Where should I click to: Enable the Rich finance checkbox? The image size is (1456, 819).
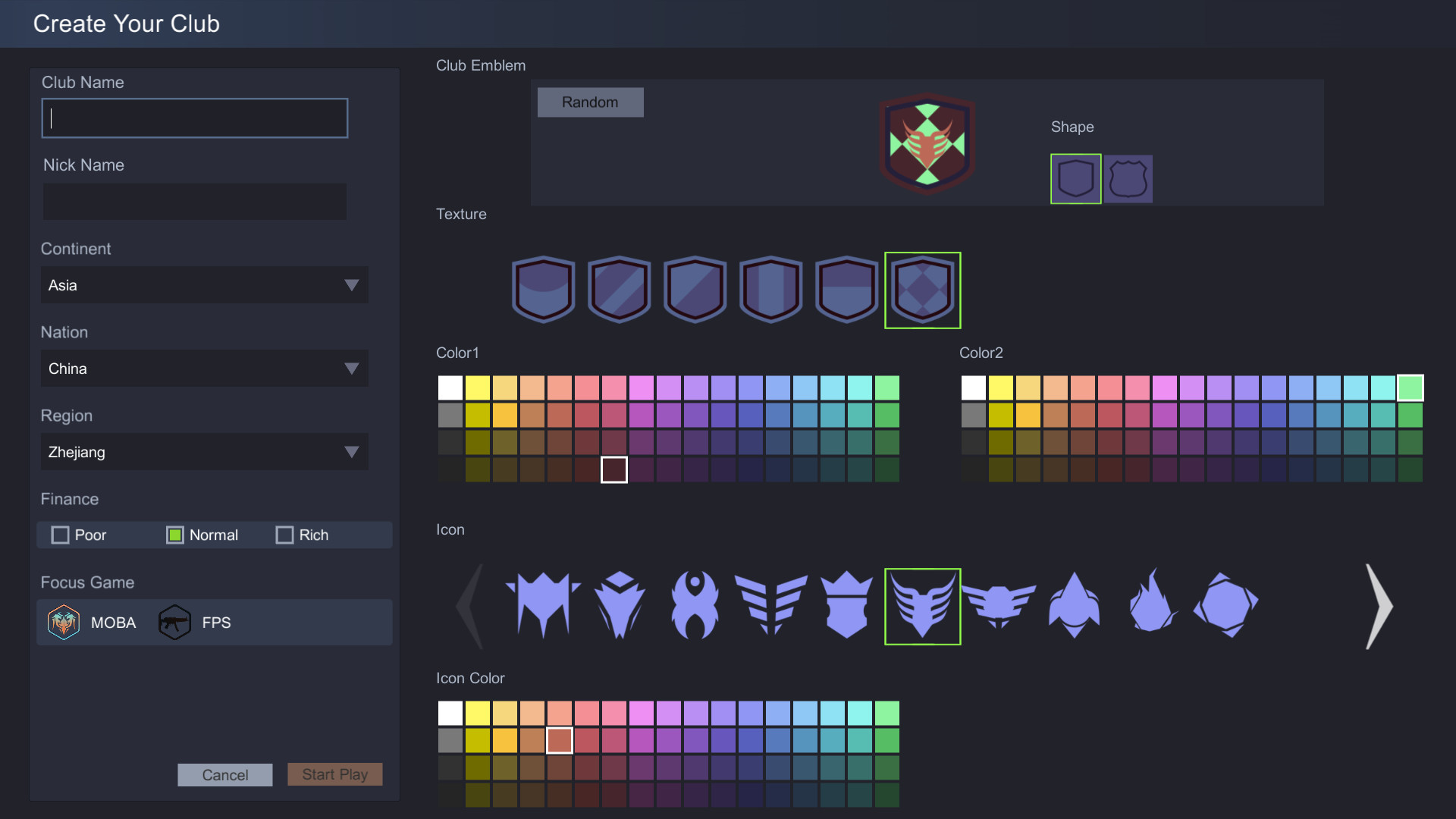tap(284, 535)
